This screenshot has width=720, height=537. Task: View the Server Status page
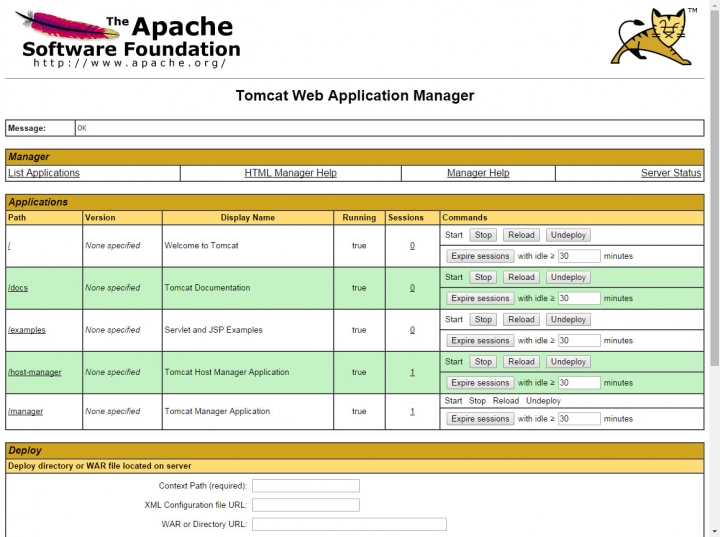671,173
